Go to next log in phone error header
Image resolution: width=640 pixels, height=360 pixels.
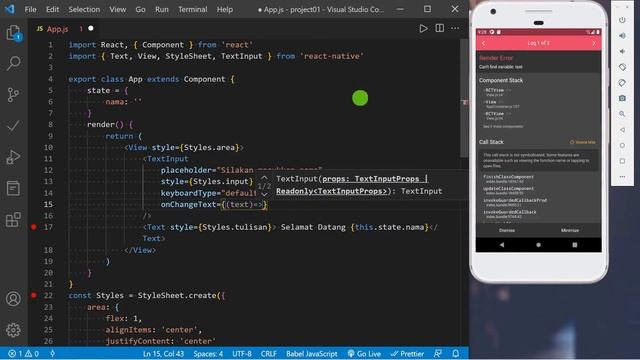pos(593,43)
